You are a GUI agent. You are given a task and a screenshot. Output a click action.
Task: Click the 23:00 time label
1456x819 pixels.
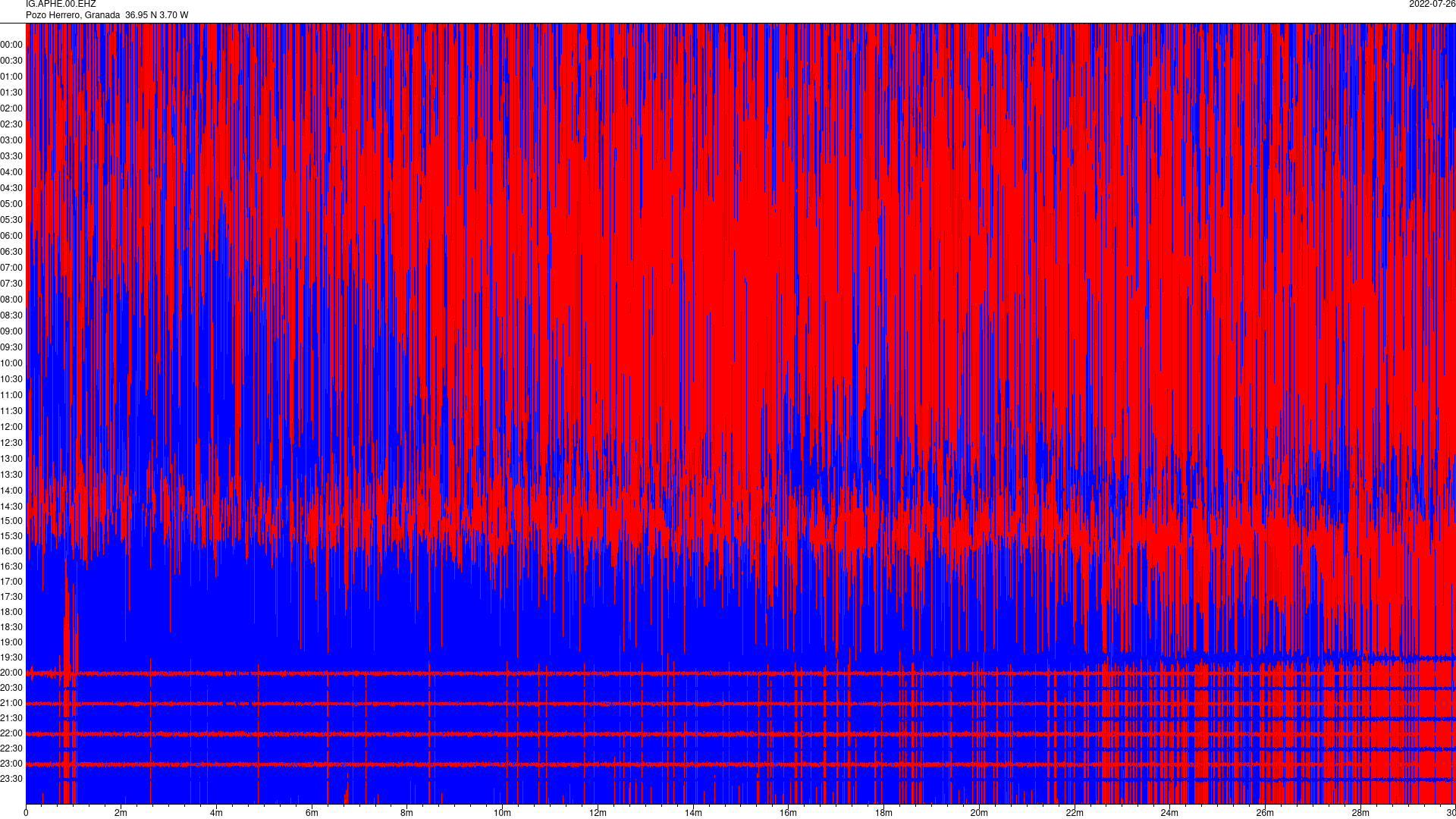pyautogui.click(x=11, y=764)
